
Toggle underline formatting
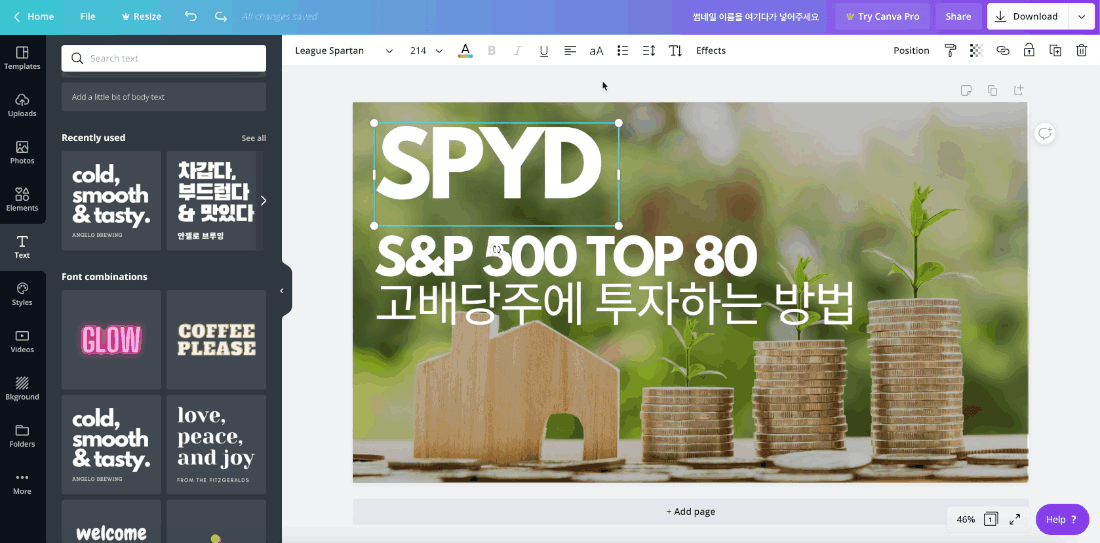click(544, 51)
